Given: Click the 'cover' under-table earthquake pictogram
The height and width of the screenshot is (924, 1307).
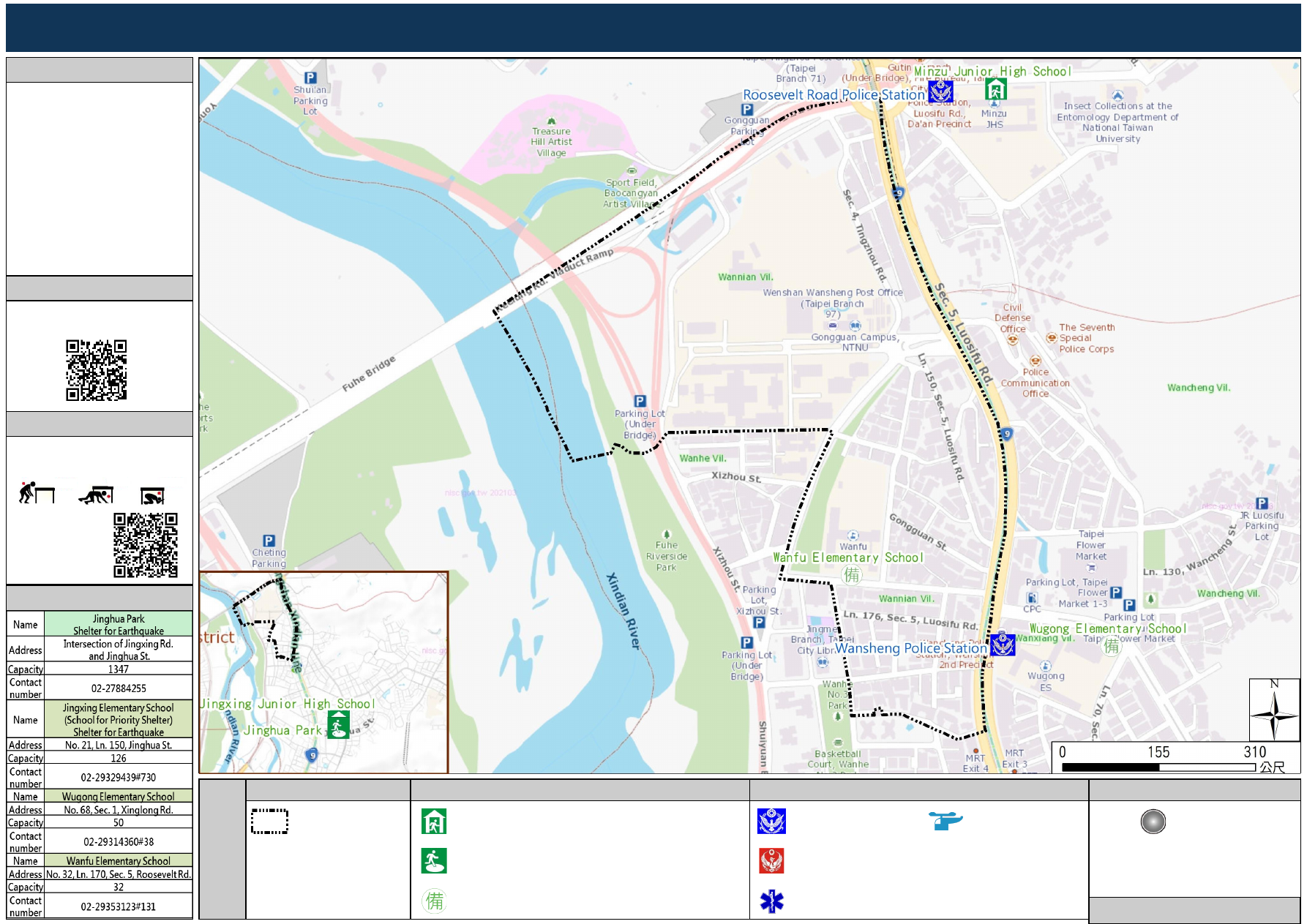Looking at the screenshot, I should (x=97, y=495).
